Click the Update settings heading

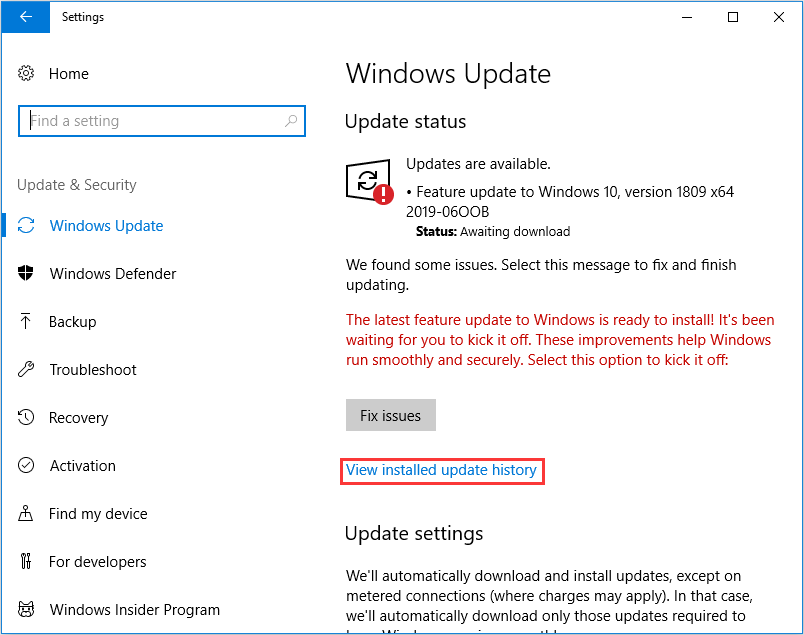414,533
